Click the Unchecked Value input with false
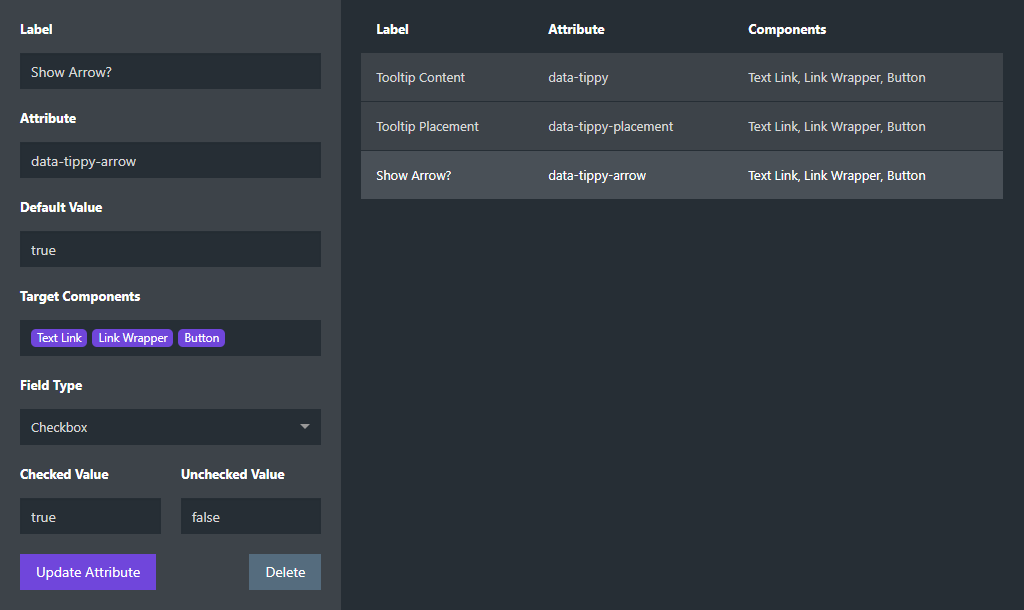1024x610 pixels. (251, 516)
